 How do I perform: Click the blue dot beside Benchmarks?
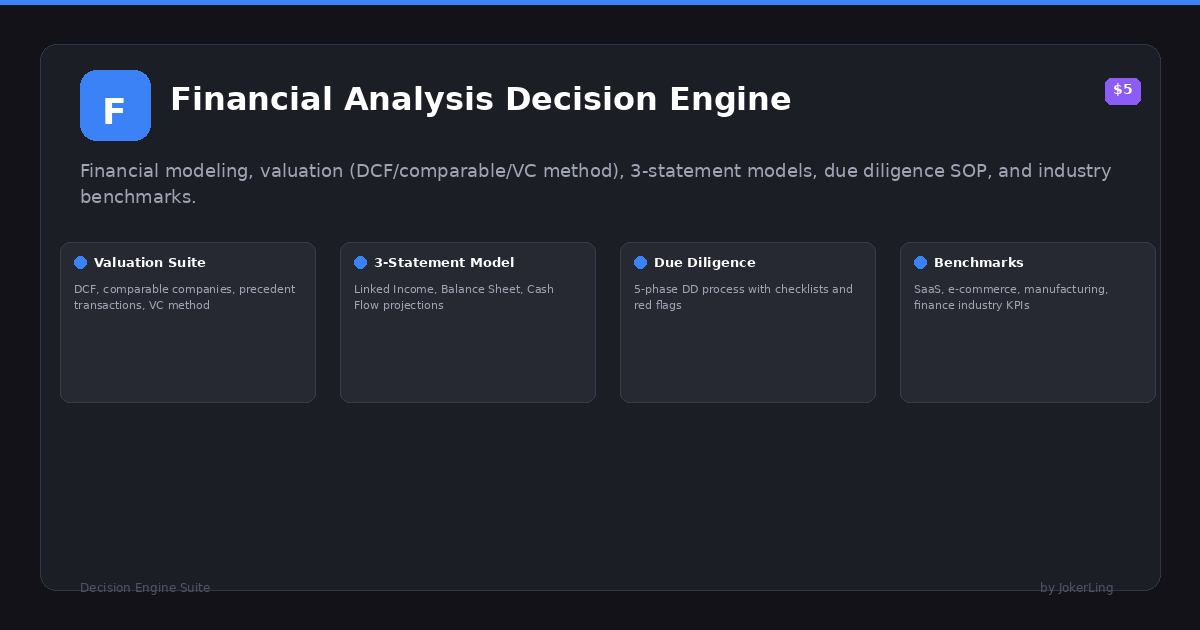(x=921, y=262)
